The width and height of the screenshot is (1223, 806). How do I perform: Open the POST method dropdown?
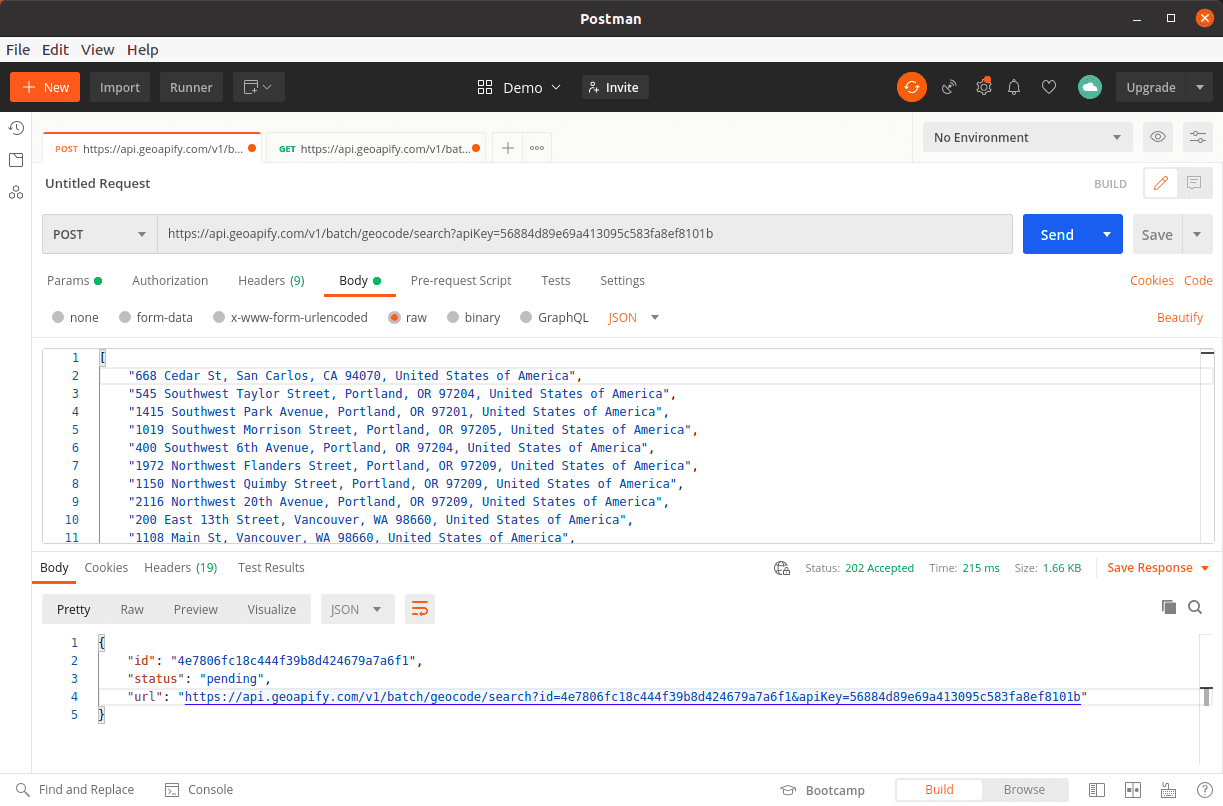click(99, 234)
